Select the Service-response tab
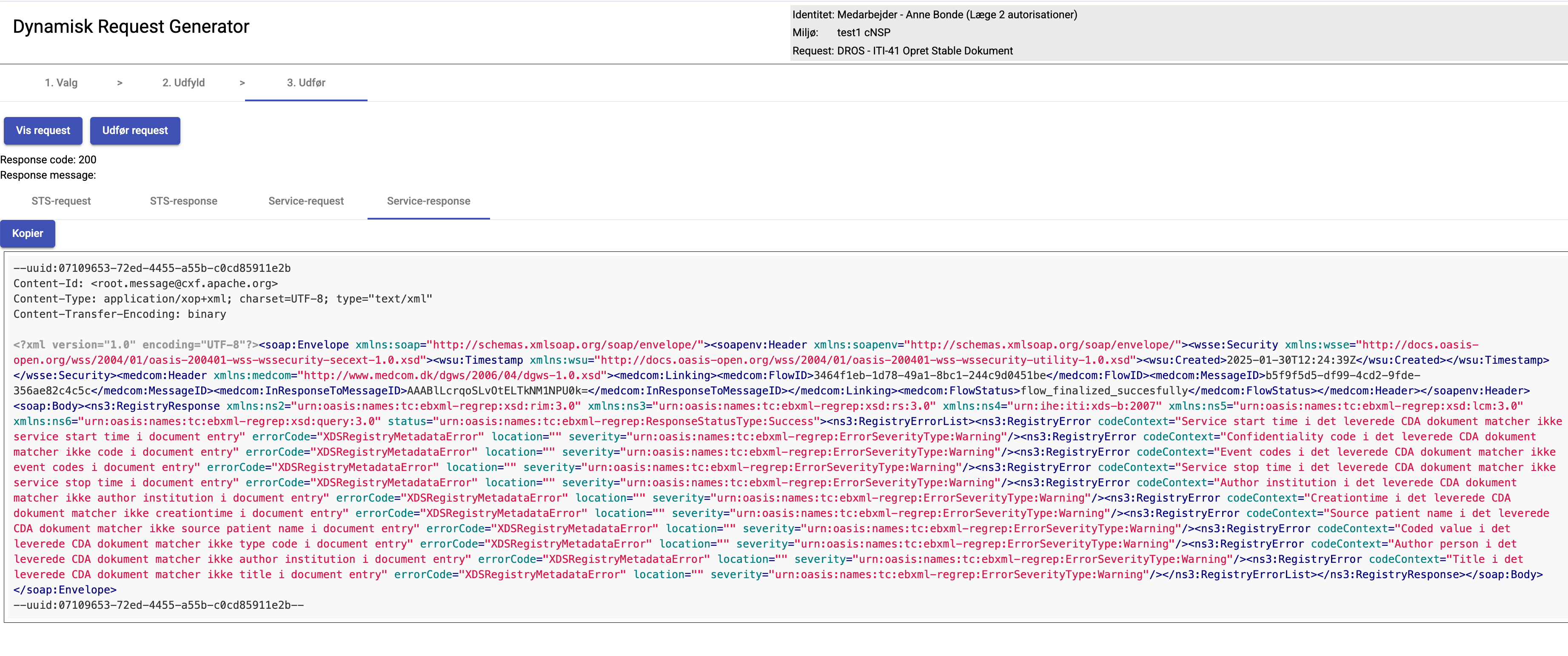 (x=428, y=201)
